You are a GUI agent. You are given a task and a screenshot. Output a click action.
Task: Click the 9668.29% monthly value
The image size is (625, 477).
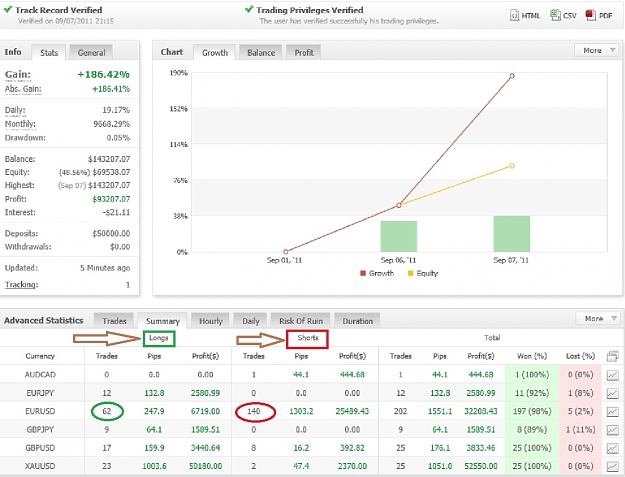pos(112,124)
